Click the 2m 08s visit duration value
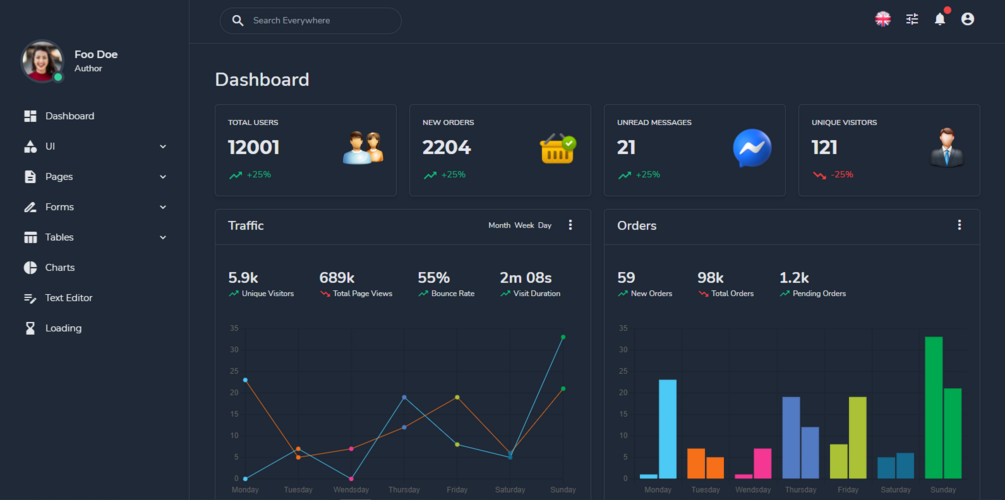This screenshot has height=500, width=1005. tap(526, 278)
